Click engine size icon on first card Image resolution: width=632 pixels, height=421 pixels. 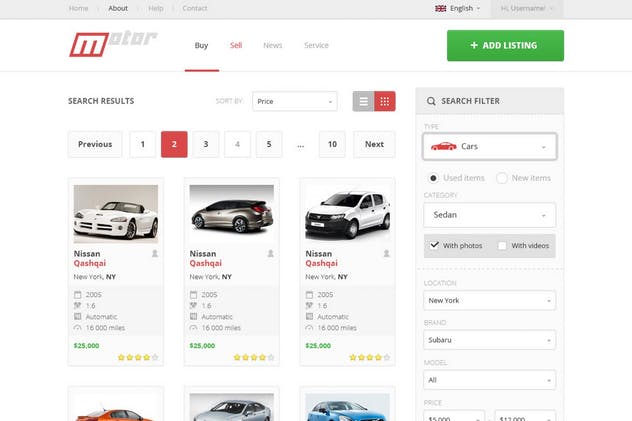tap(78, 305)
